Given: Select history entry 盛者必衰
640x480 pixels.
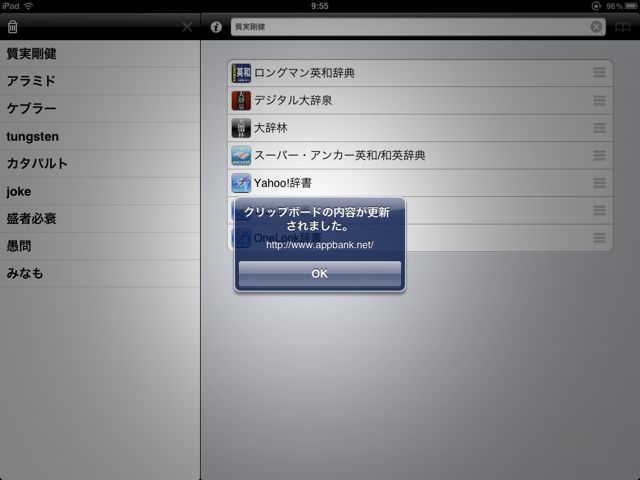Looking at the screenshot, I should [100, 219].
